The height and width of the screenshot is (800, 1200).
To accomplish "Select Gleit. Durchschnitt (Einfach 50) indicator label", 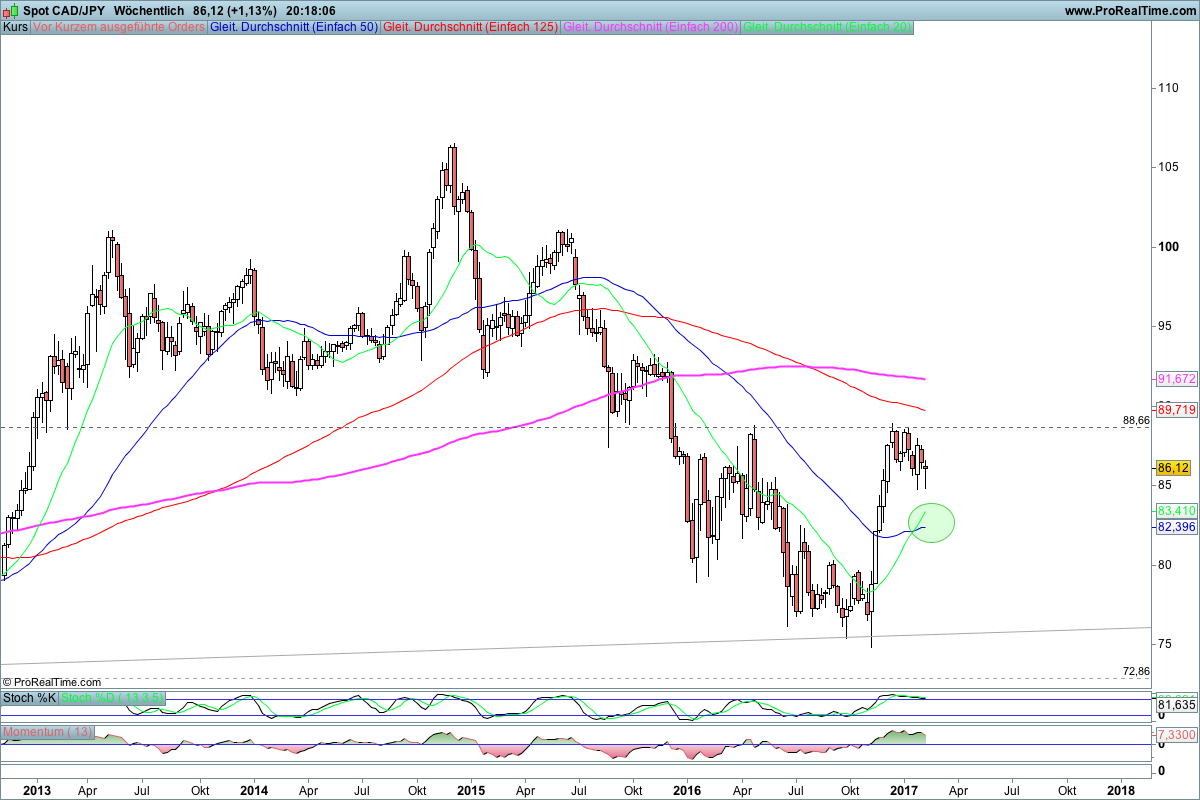I will tap(293, 27).
